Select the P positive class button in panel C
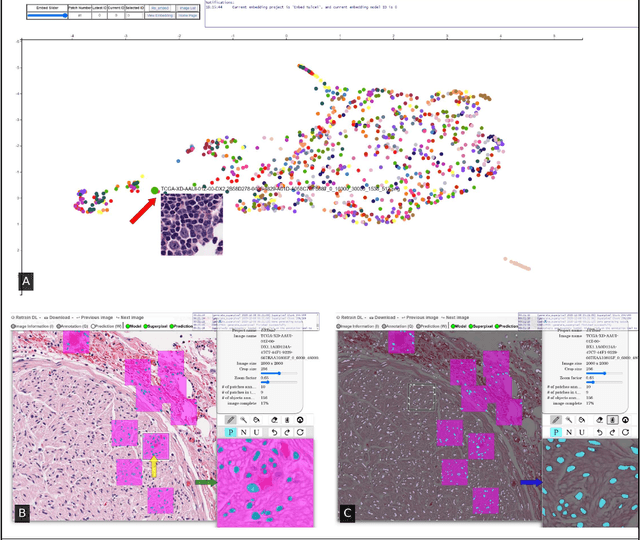Image resolution: width=640 pixels, height=540 pixels. 556,432
